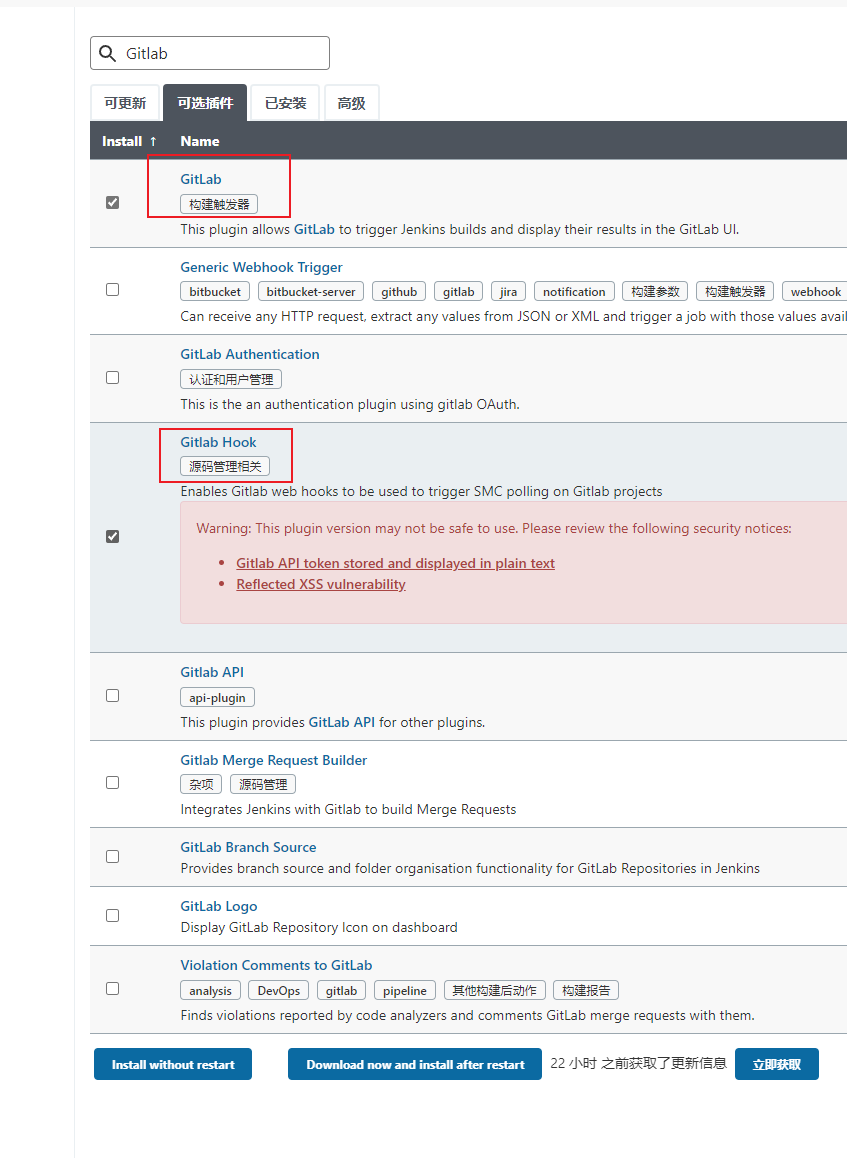Click the '22 小时 之前获取了更新信息' text
The image size is (847, 1158).
(639, 1063)
